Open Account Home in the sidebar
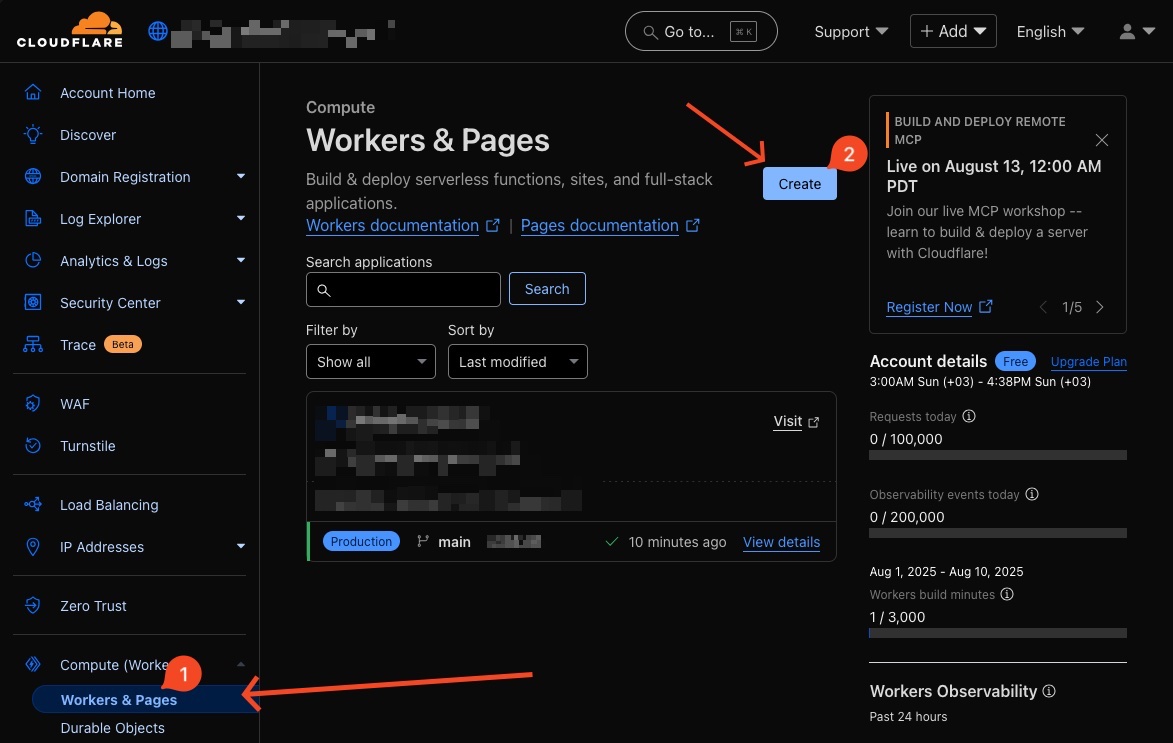Screen dimensions: 1173x743 point(108,93)
